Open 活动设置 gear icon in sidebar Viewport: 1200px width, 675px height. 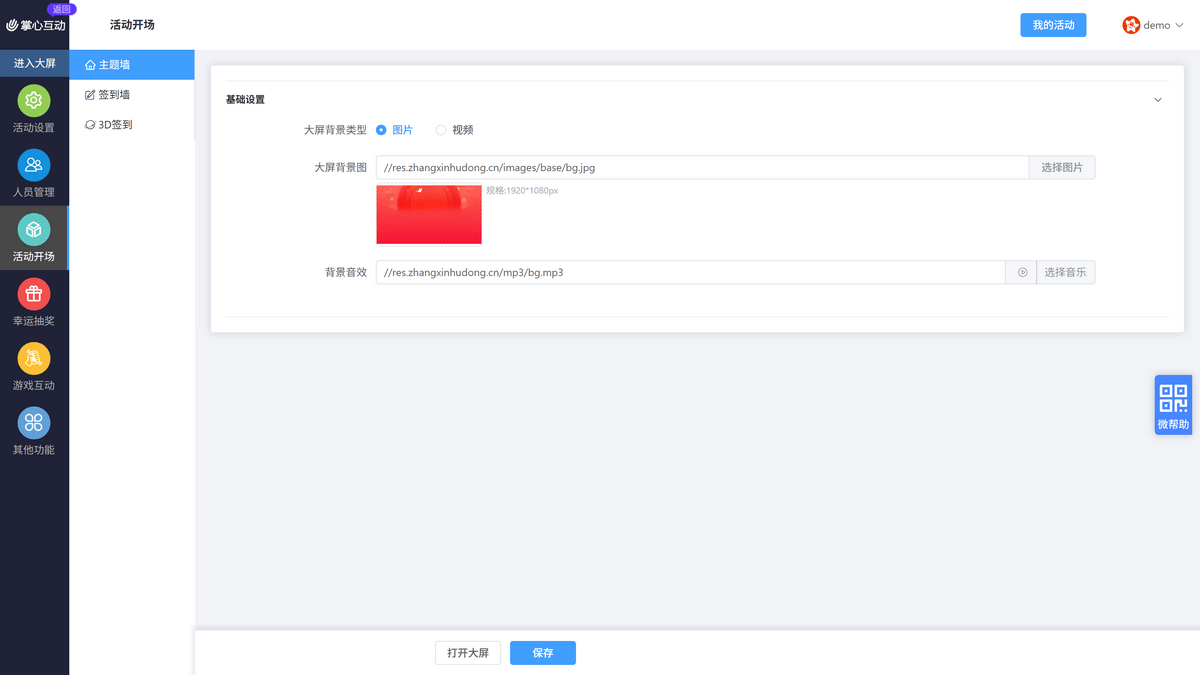[x=34, y=100]
